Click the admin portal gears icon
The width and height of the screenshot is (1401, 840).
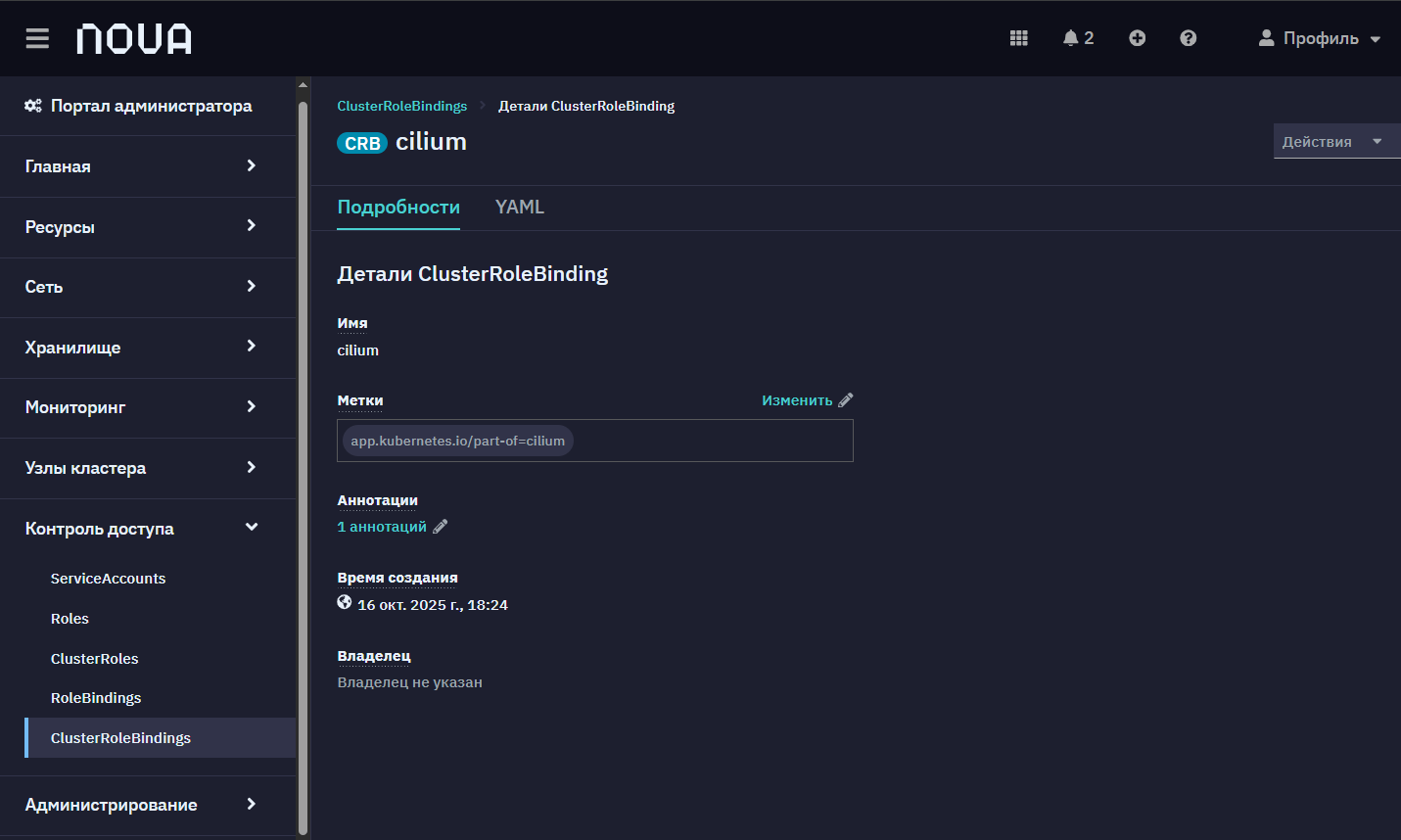point(33,105)
